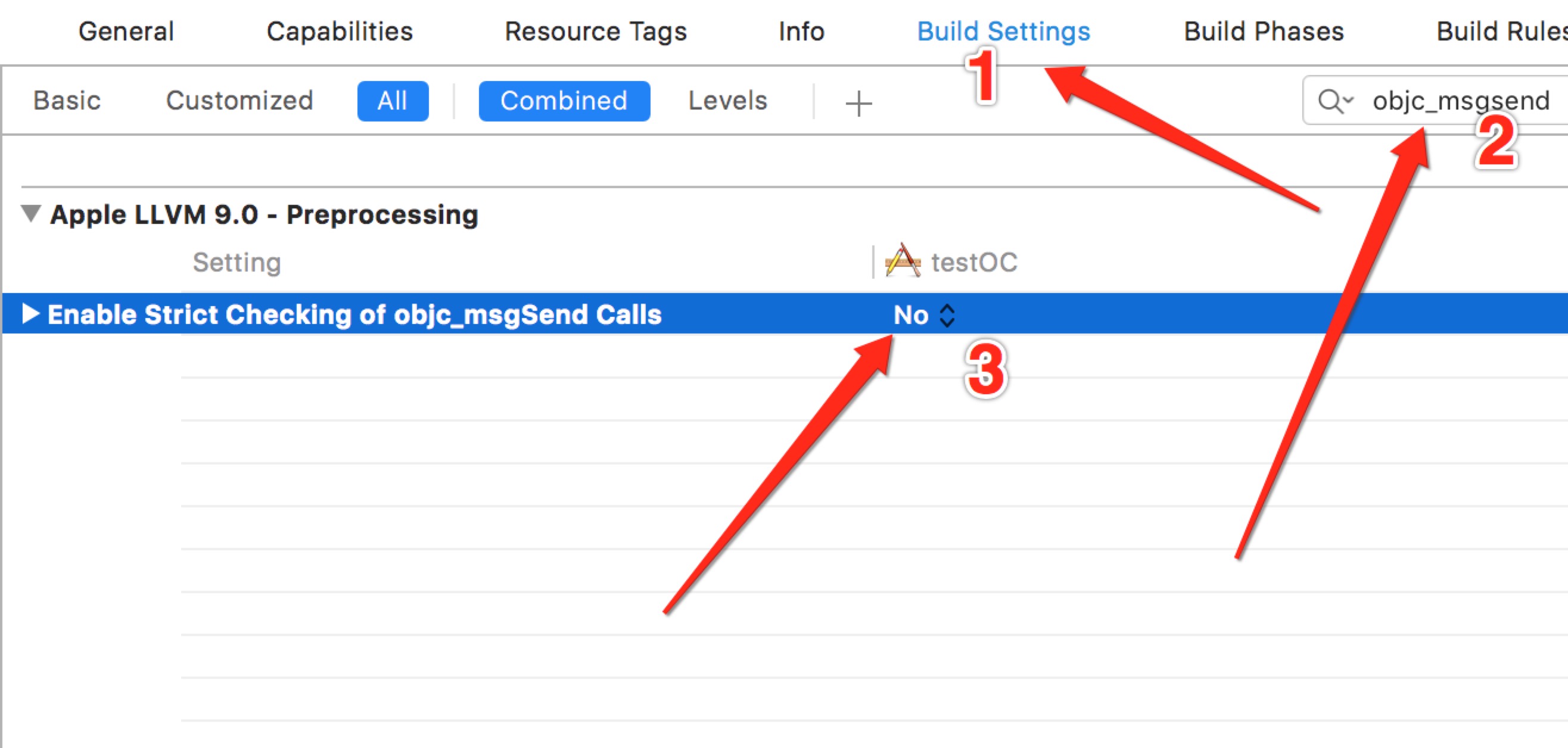Open the General tab
This screenshot has width=1568, height=748.
pyautogui.click(x=126, y=32)
